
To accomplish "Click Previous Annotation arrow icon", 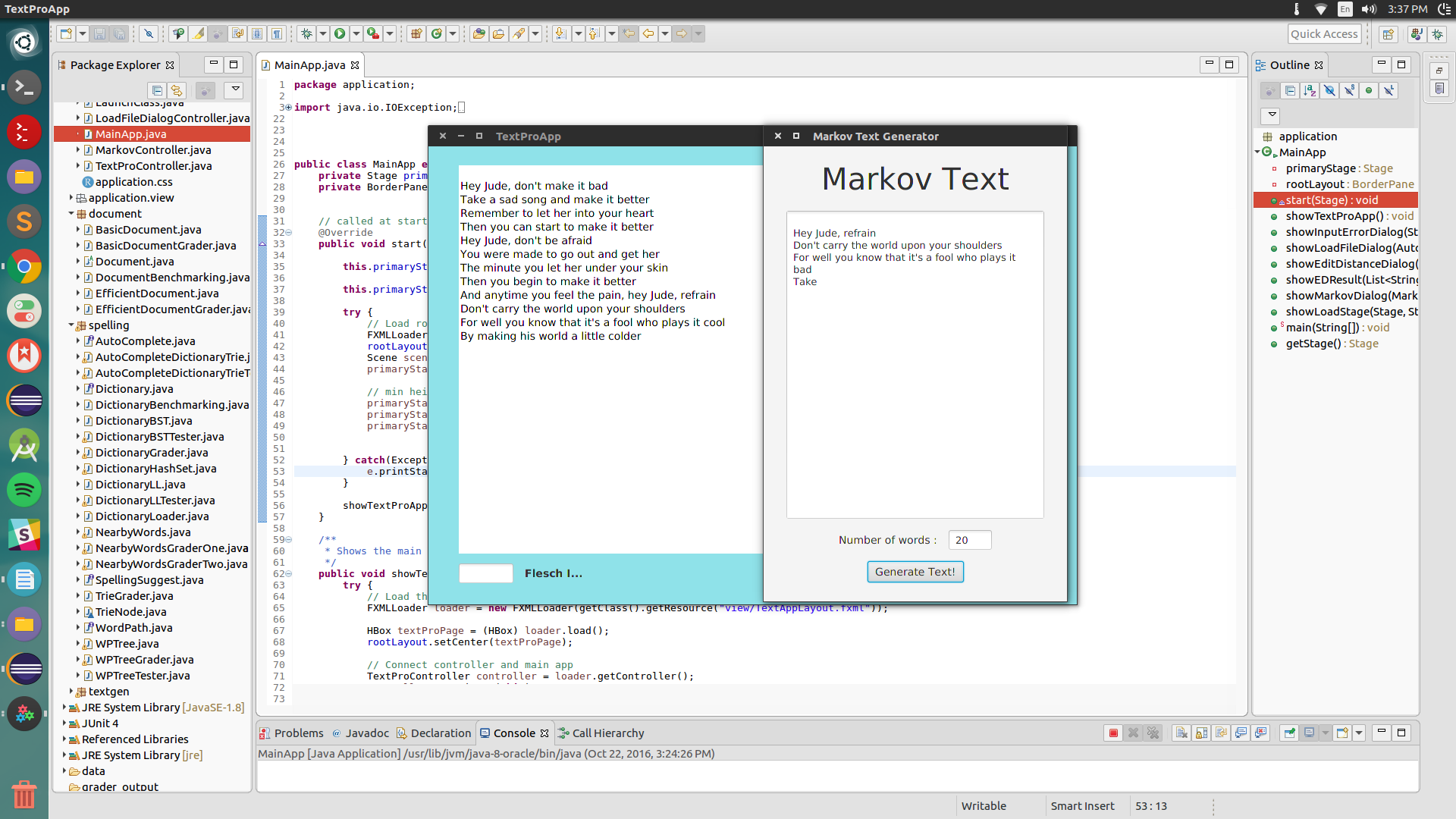I will click(x=595, y=33).
